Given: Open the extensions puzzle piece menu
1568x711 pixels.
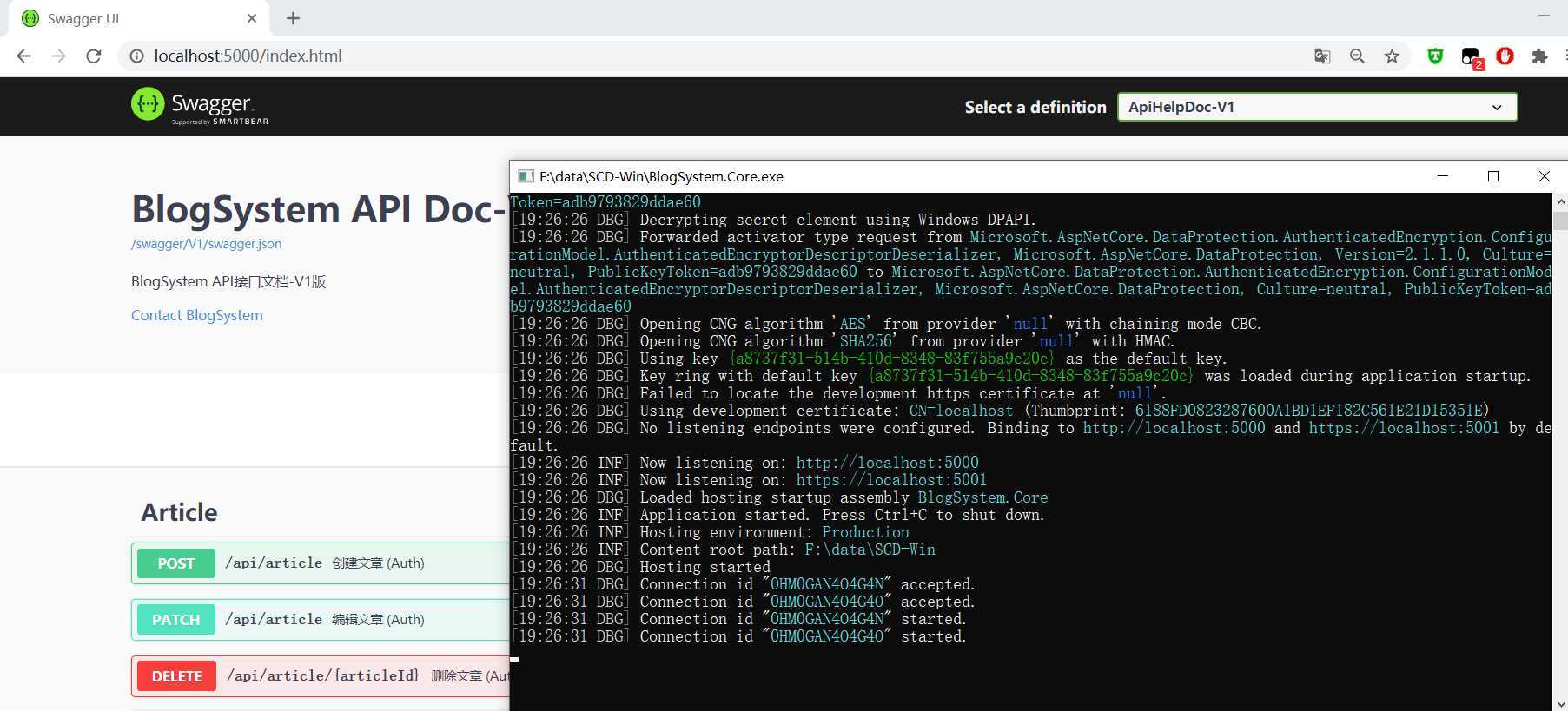Looking at the screenshot, I should (x=1539, y=56).
